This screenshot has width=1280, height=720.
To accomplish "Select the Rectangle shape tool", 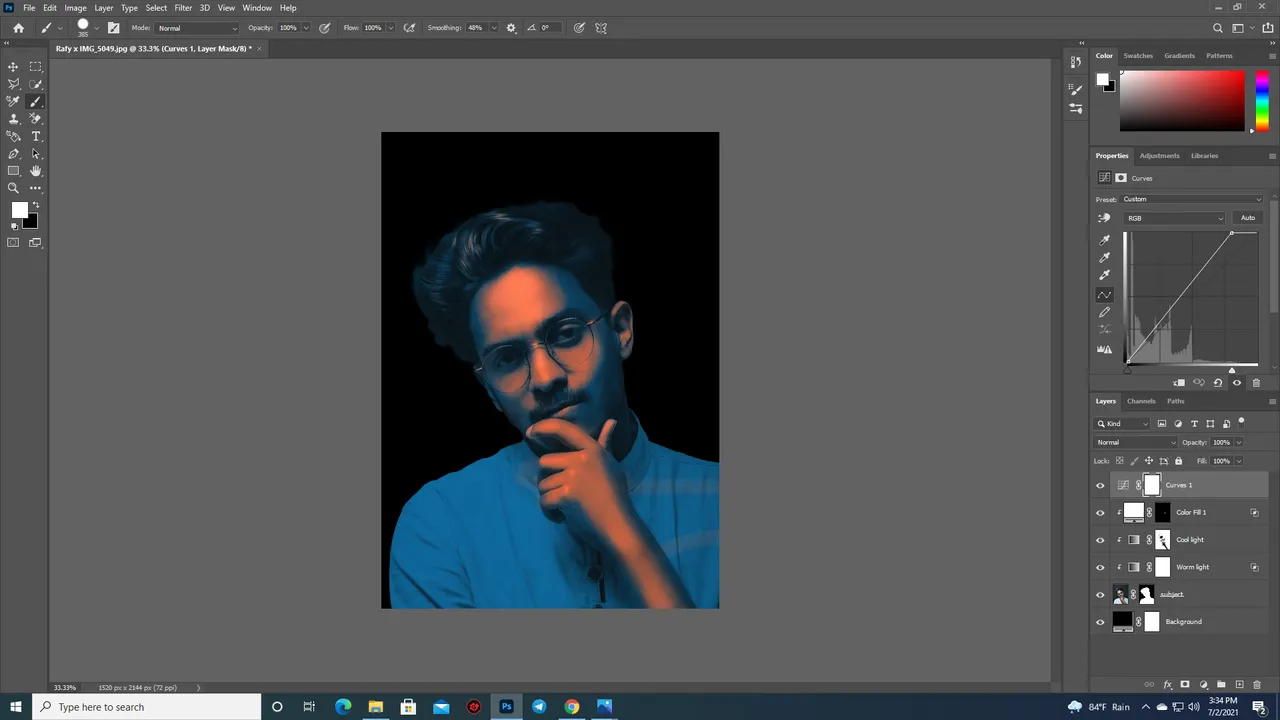I will pyautogui.click(x=13, y=171).
